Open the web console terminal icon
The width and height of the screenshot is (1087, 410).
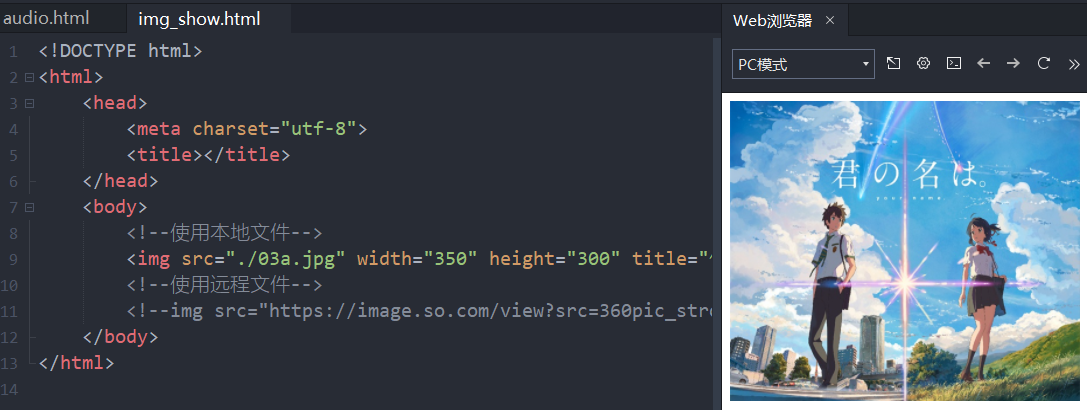[954, 63]
